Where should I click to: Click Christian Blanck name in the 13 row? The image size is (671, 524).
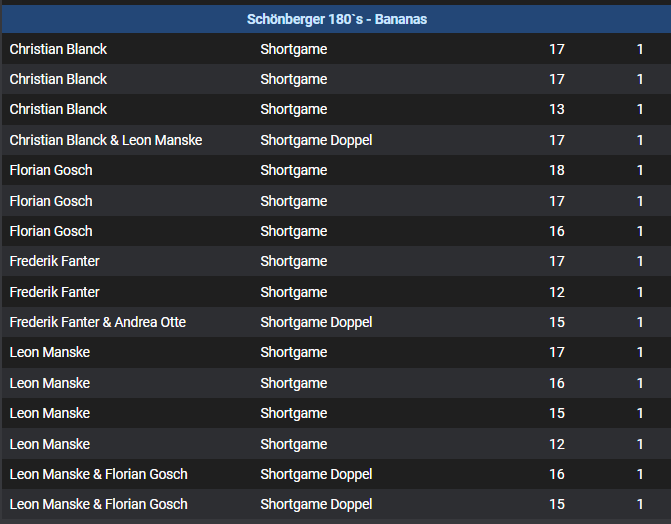click(x=58, y=109)
